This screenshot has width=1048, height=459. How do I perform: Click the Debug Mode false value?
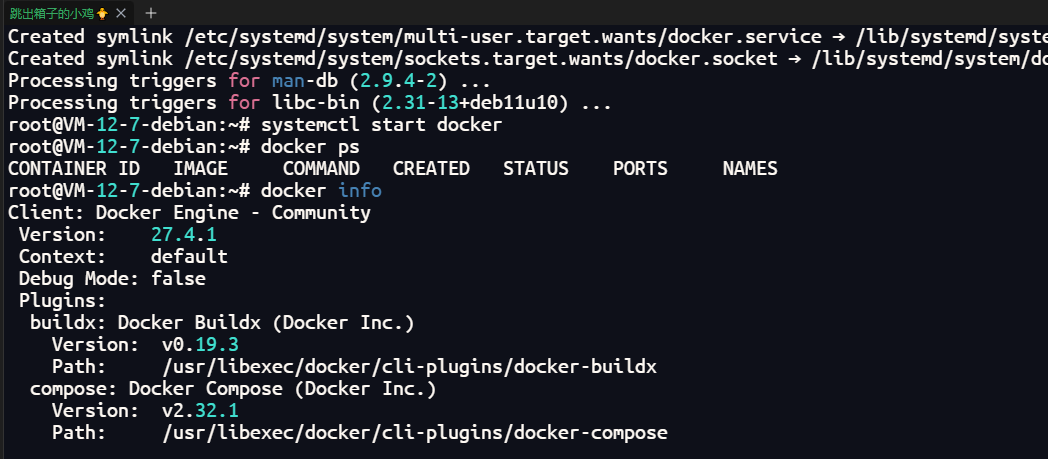click(178, 278)
